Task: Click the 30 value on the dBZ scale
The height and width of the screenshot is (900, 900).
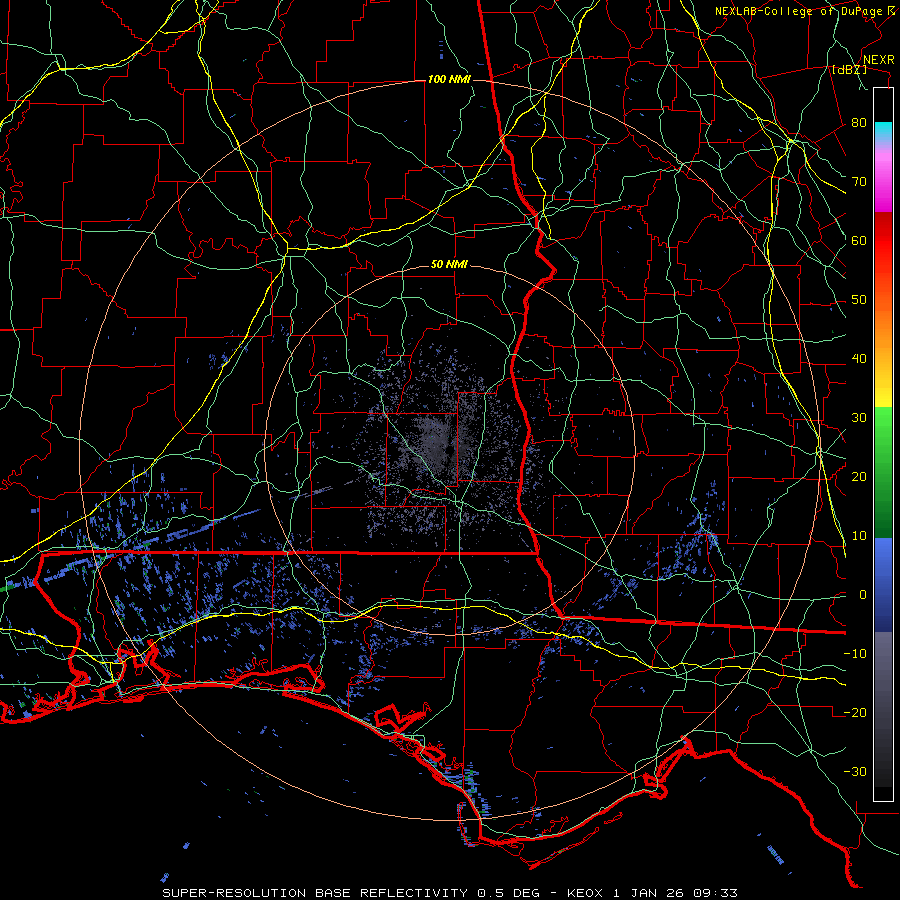Action: [859, 418]
